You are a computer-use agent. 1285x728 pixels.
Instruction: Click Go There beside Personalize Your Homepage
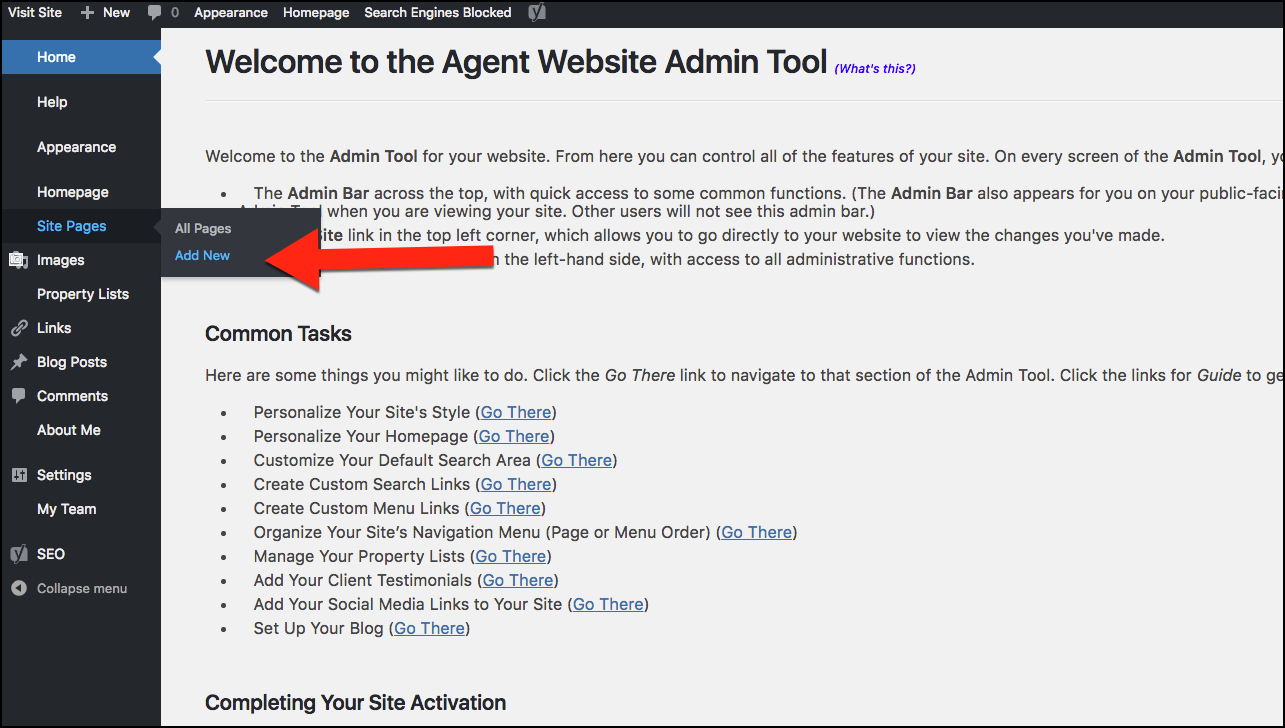[x=514, y=436]
